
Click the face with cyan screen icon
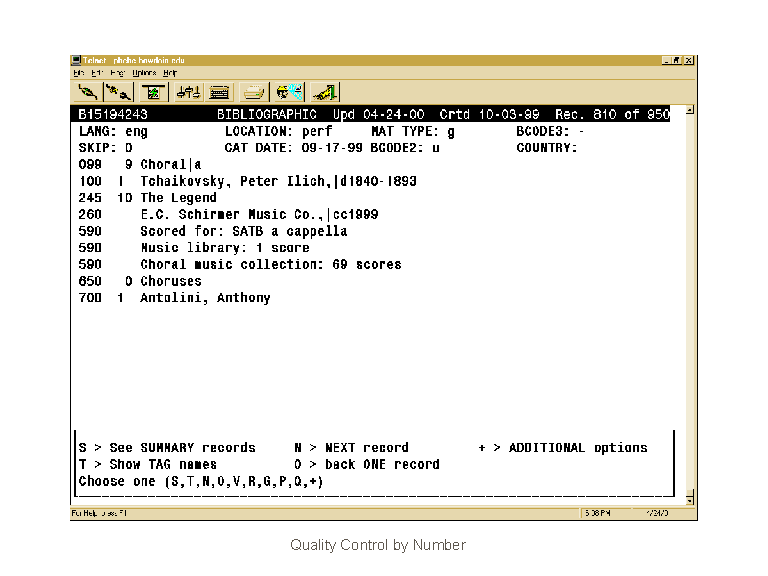click(x=289, y=92)
